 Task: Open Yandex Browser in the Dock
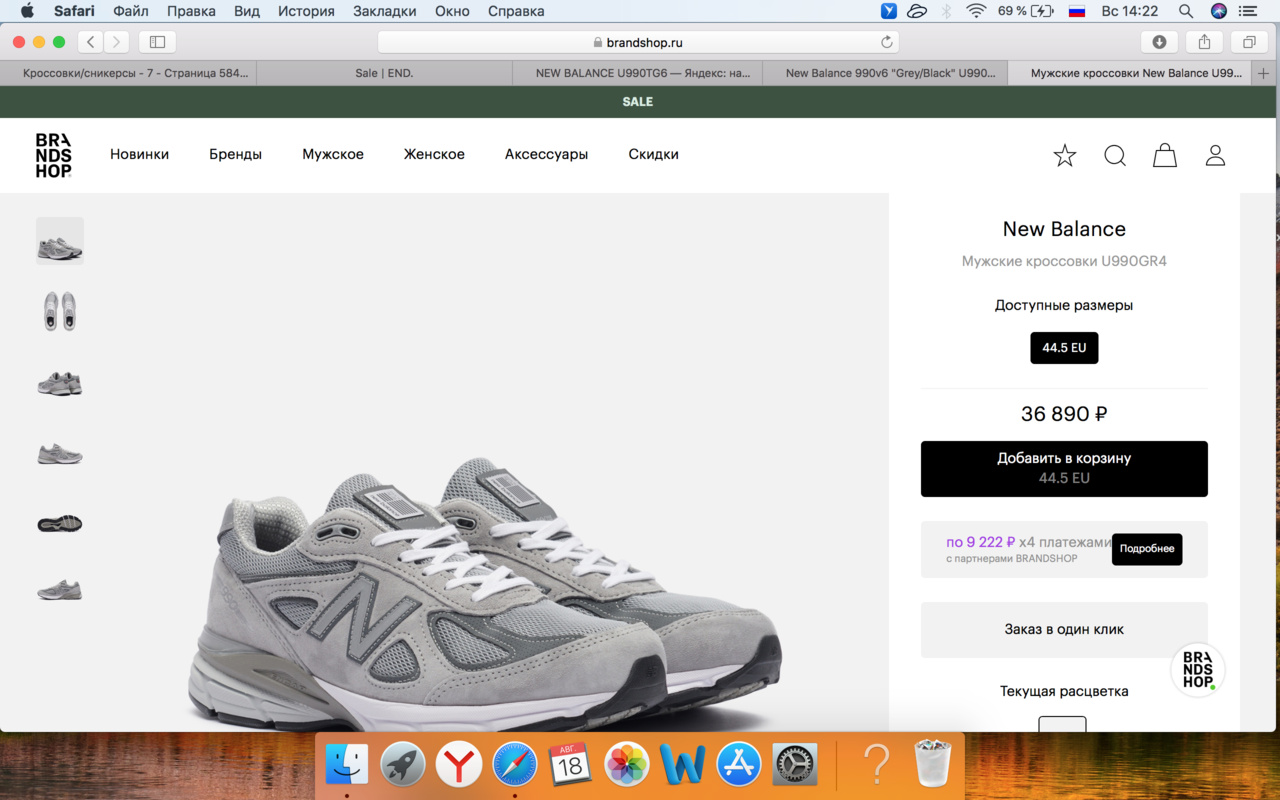coord(459,765)
